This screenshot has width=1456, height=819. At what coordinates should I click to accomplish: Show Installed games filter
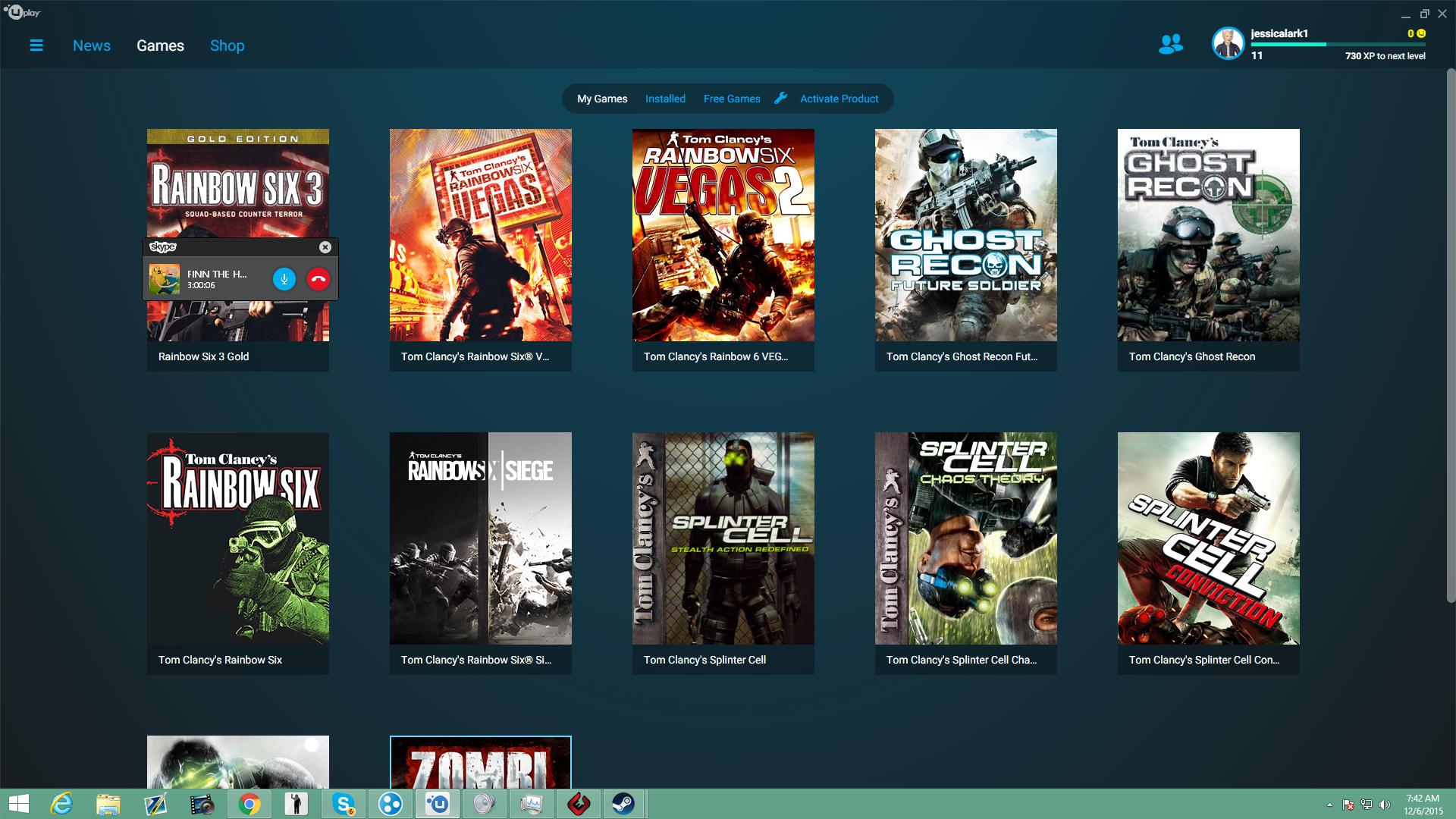665,99
